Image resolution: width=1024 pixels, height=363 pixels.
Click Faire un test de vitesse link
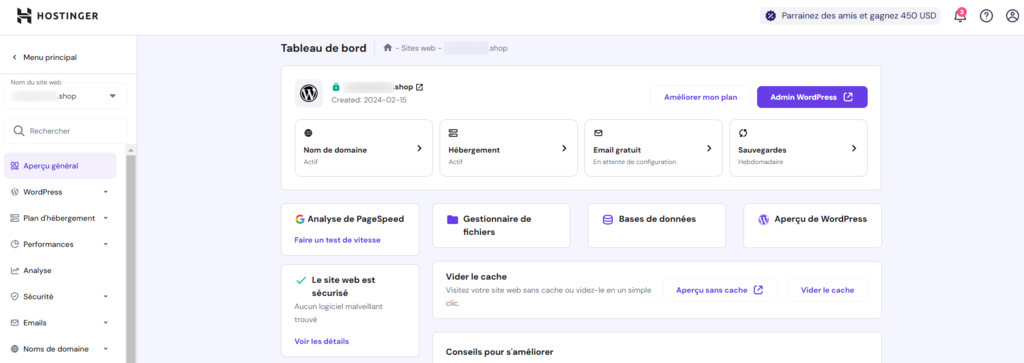[x=338, y=240]
